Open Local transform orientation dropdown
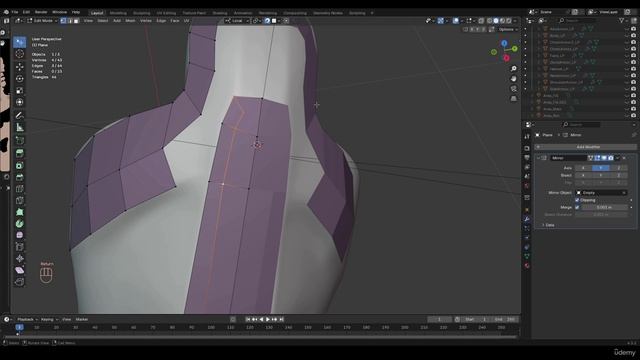The width and height of the screenshot is (640, 360). tap(236, 20)
